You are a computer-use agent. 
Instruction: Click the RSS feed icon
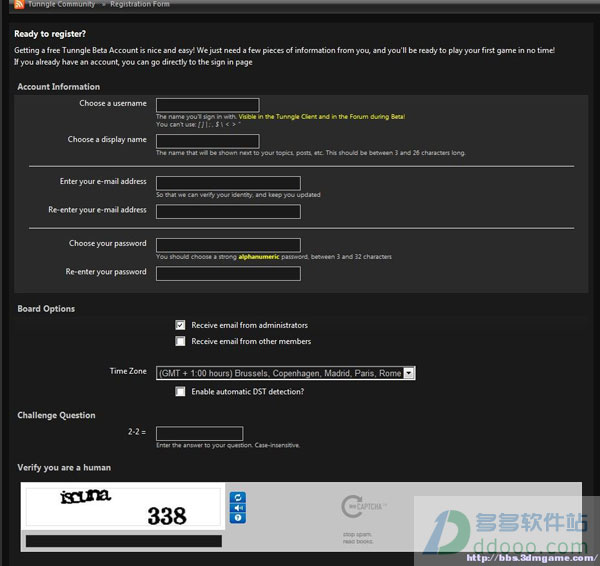point(19,4)
